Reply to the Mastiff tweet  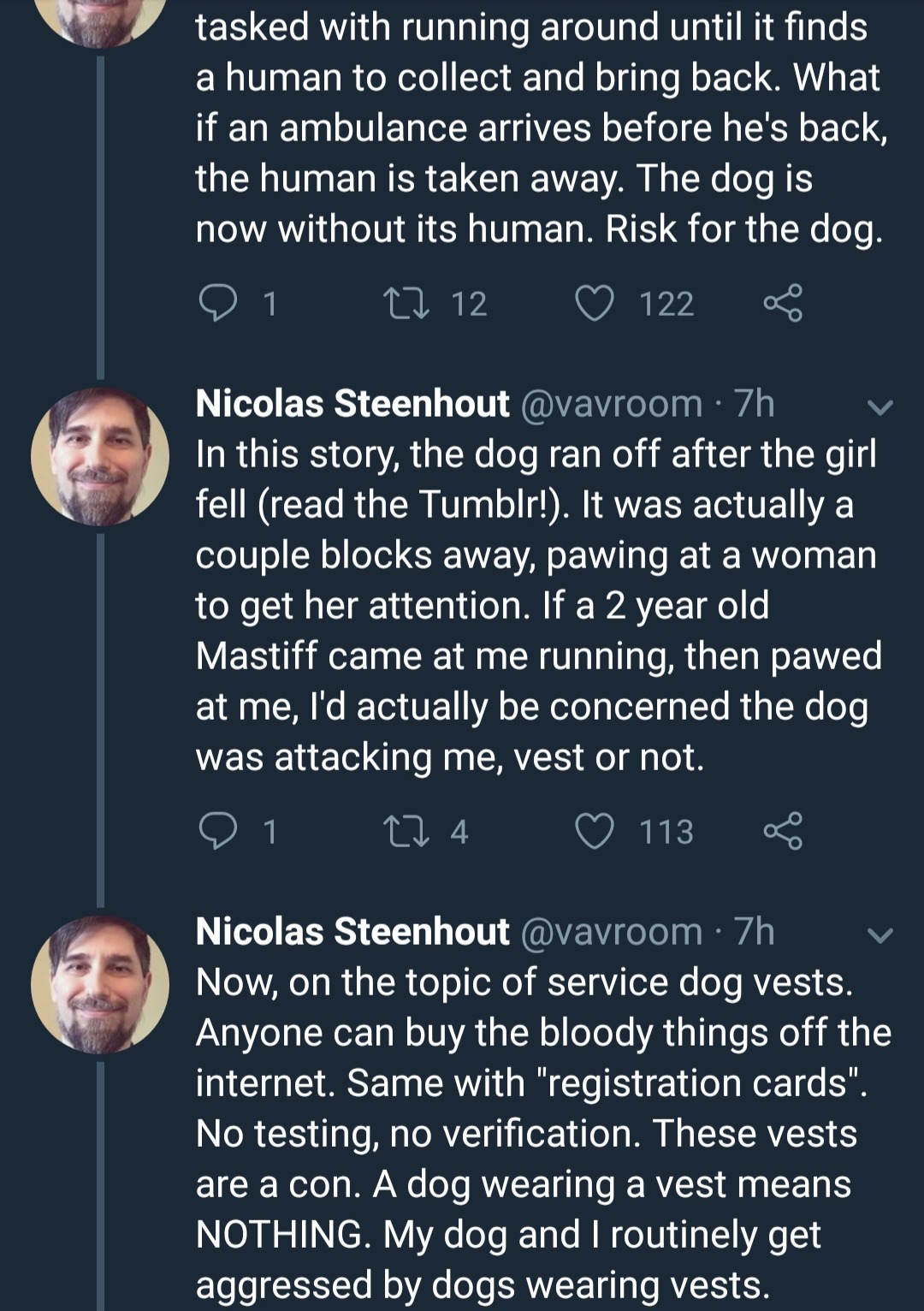[217, 831]
